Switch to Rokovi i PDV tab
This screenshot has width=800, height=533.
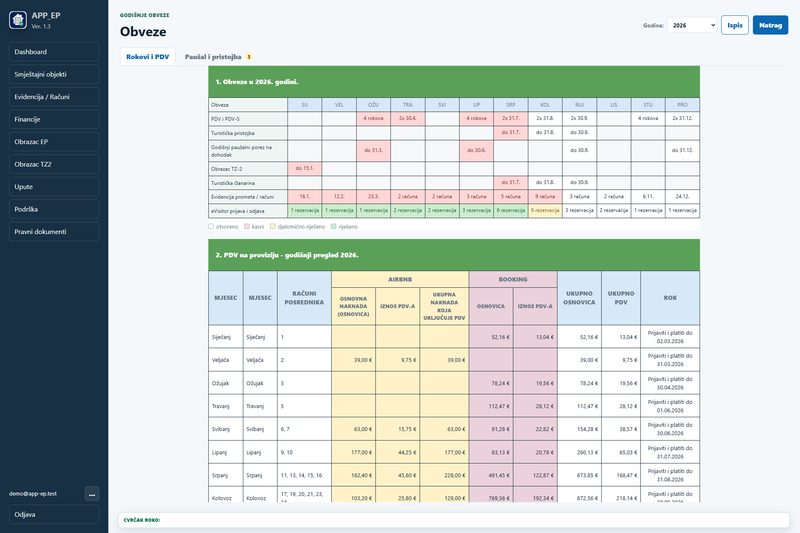click(147, 57)
